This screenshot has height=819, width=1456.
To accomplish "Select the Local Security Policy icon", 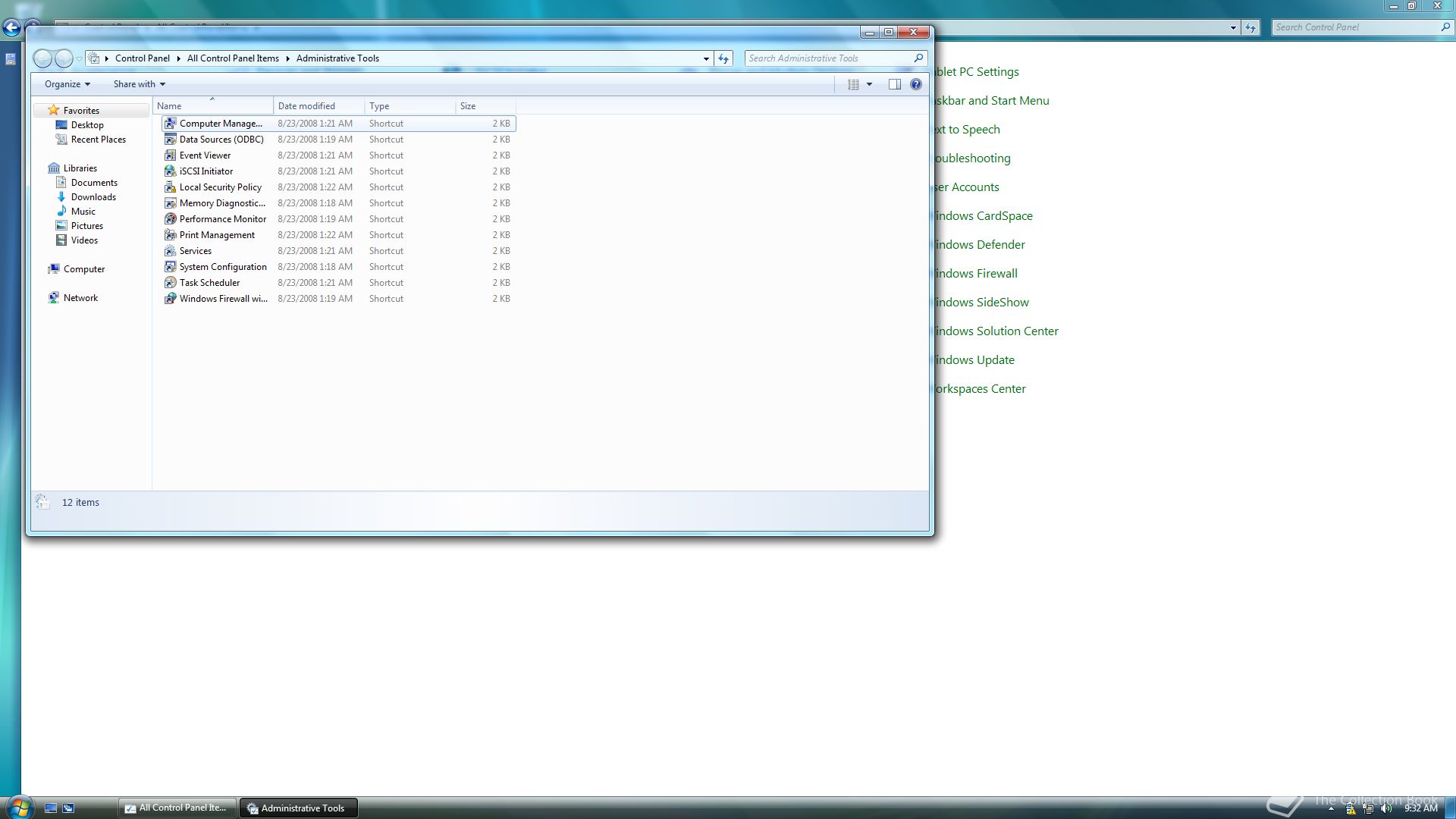I will [x=171, y=187].
